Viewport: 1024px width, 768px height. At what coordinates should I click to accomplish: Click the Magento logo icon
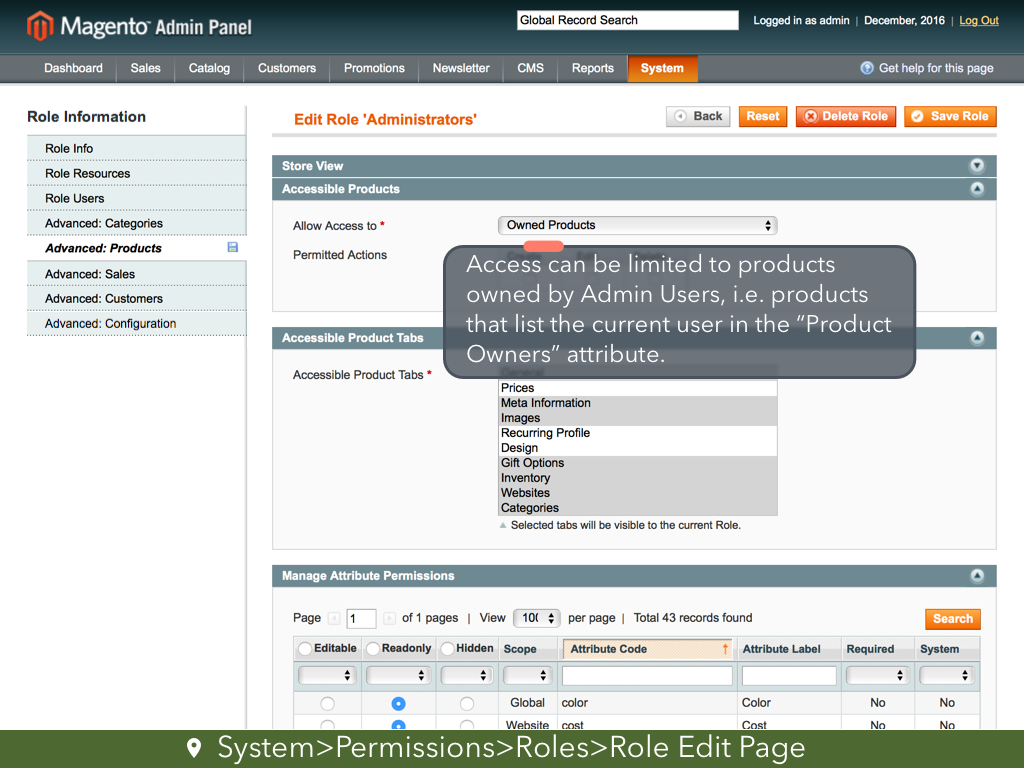[40, 26]
